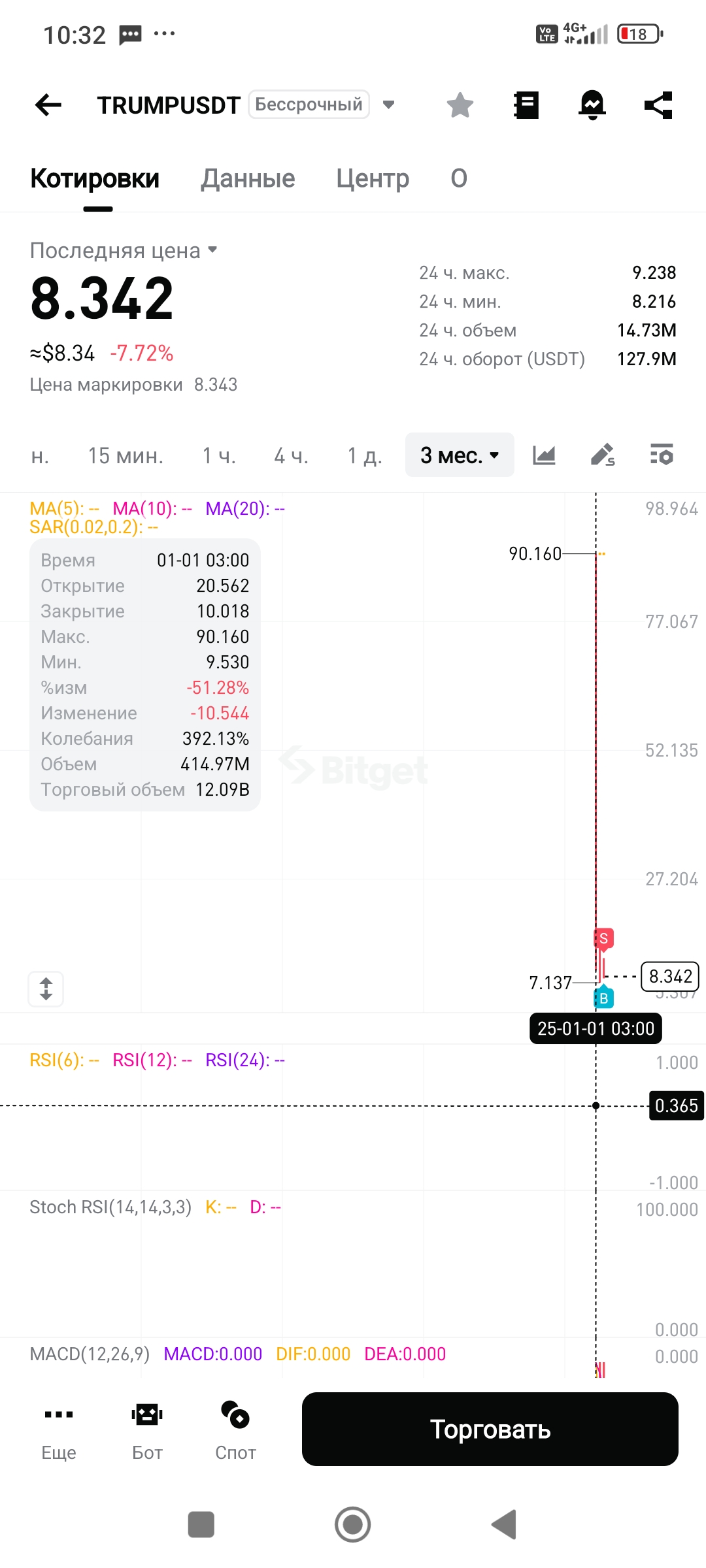Tap the back arrow icon
The height and width of the screenshot is (1568, 706).
[x=48, y=105]
